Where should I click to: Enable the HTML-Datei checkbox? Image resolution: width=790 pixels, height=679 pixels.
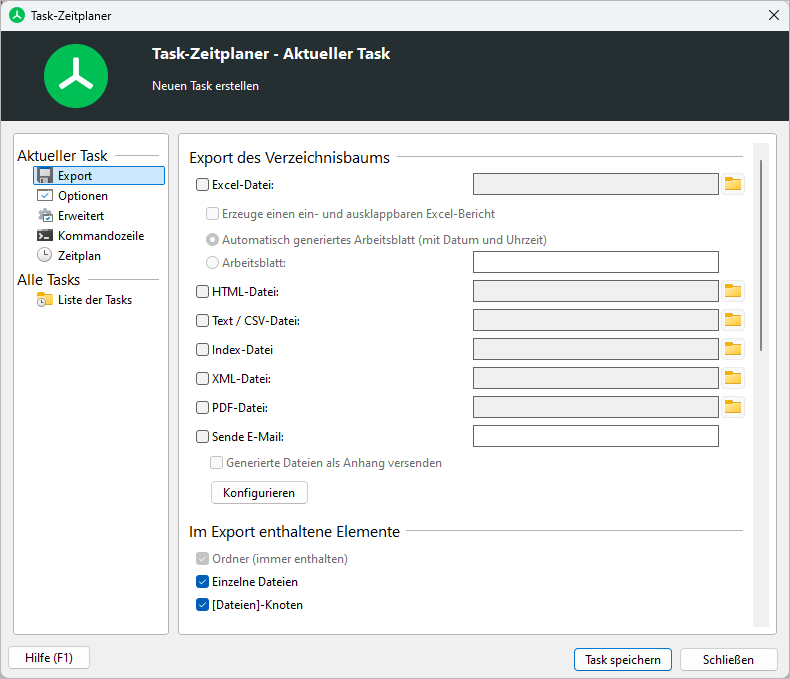point(202,292)
